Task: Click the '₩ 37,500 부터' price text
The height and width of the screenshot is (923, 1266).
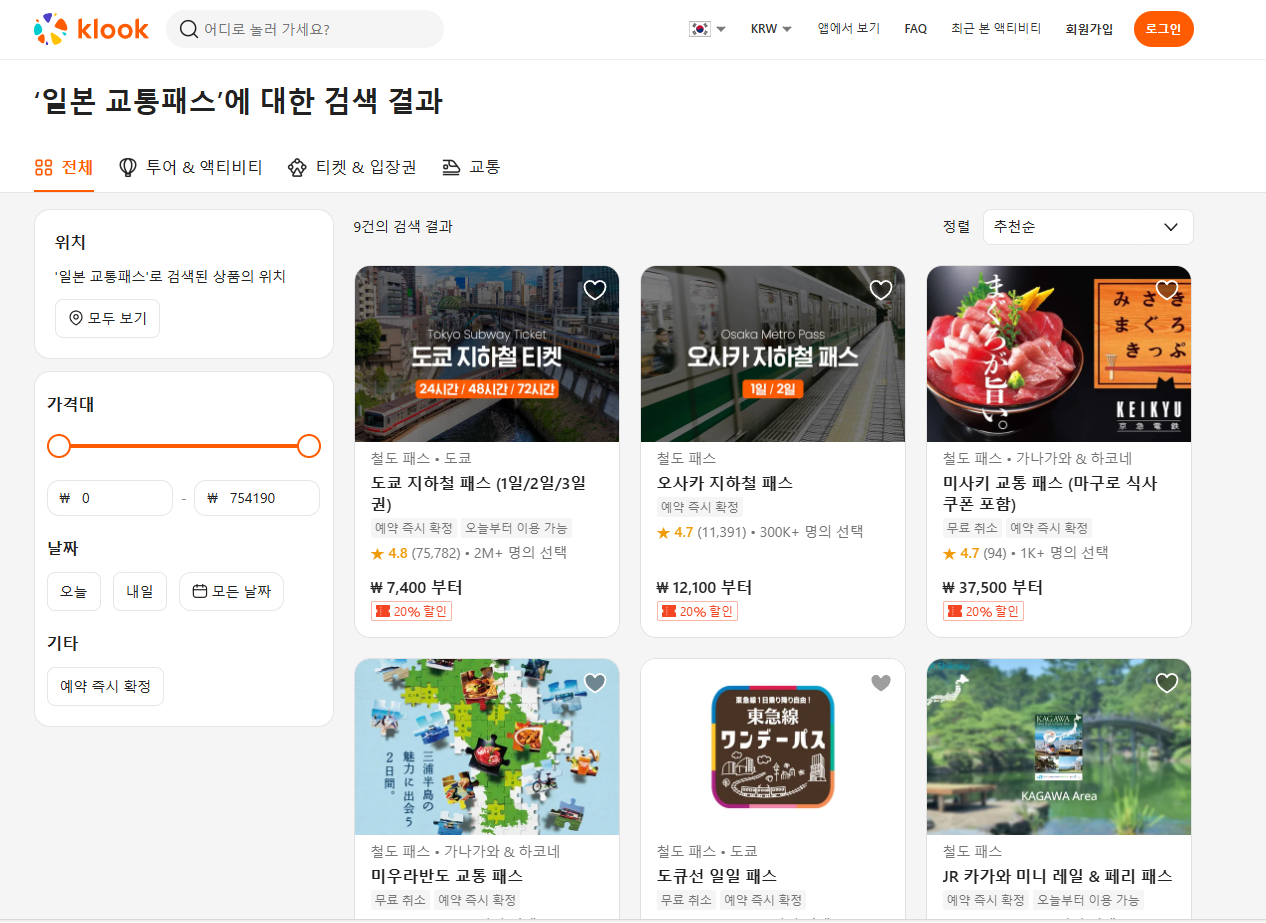Action: point(993,587)
